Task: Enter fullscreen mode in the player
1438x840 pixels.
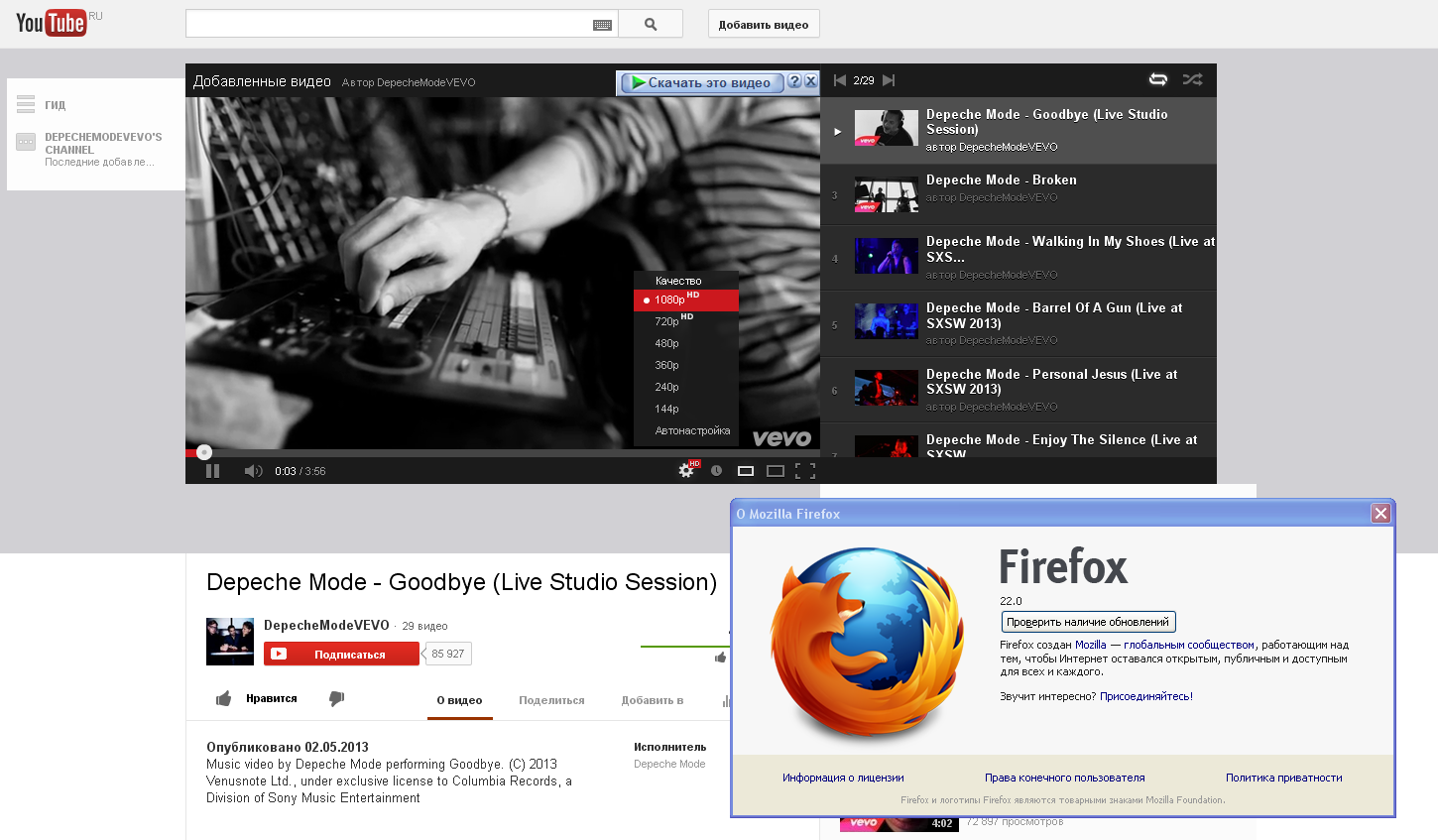Action: (x=805, y=471)
